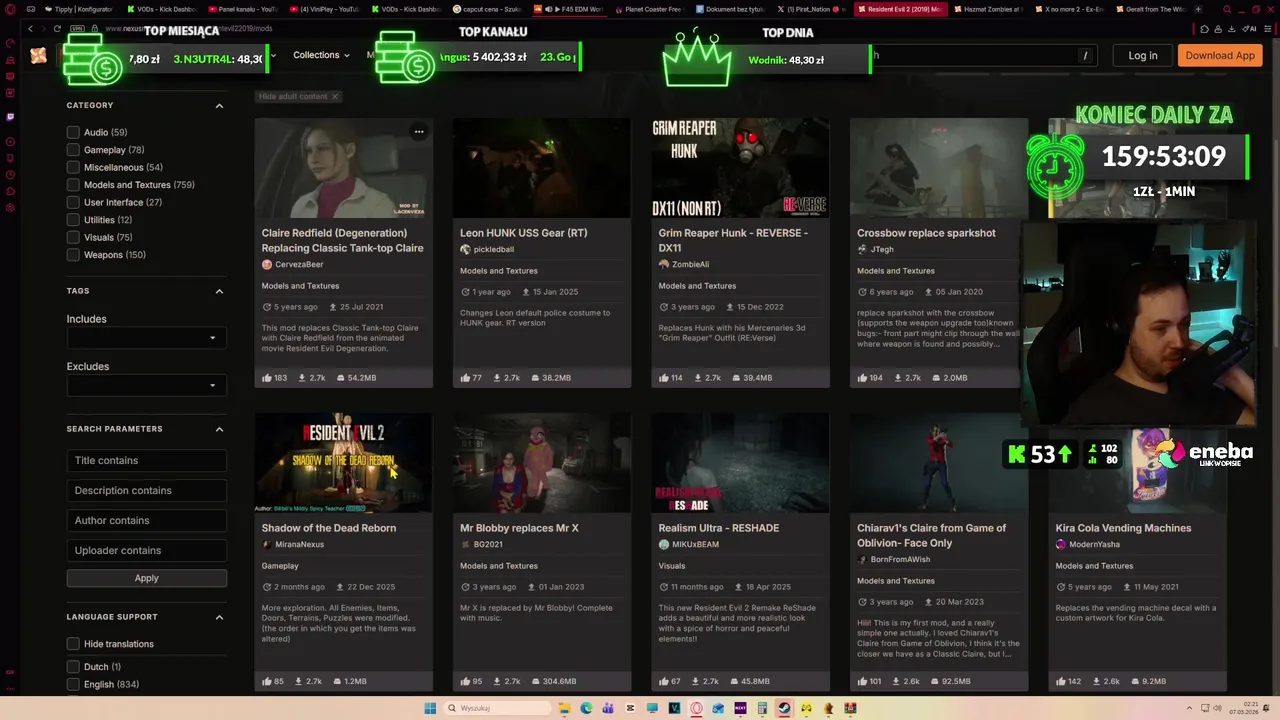Open Microsoft Edge from taskbar
Screen dimensions: 1280x720
pyautogui.click(x=587, y=708)
